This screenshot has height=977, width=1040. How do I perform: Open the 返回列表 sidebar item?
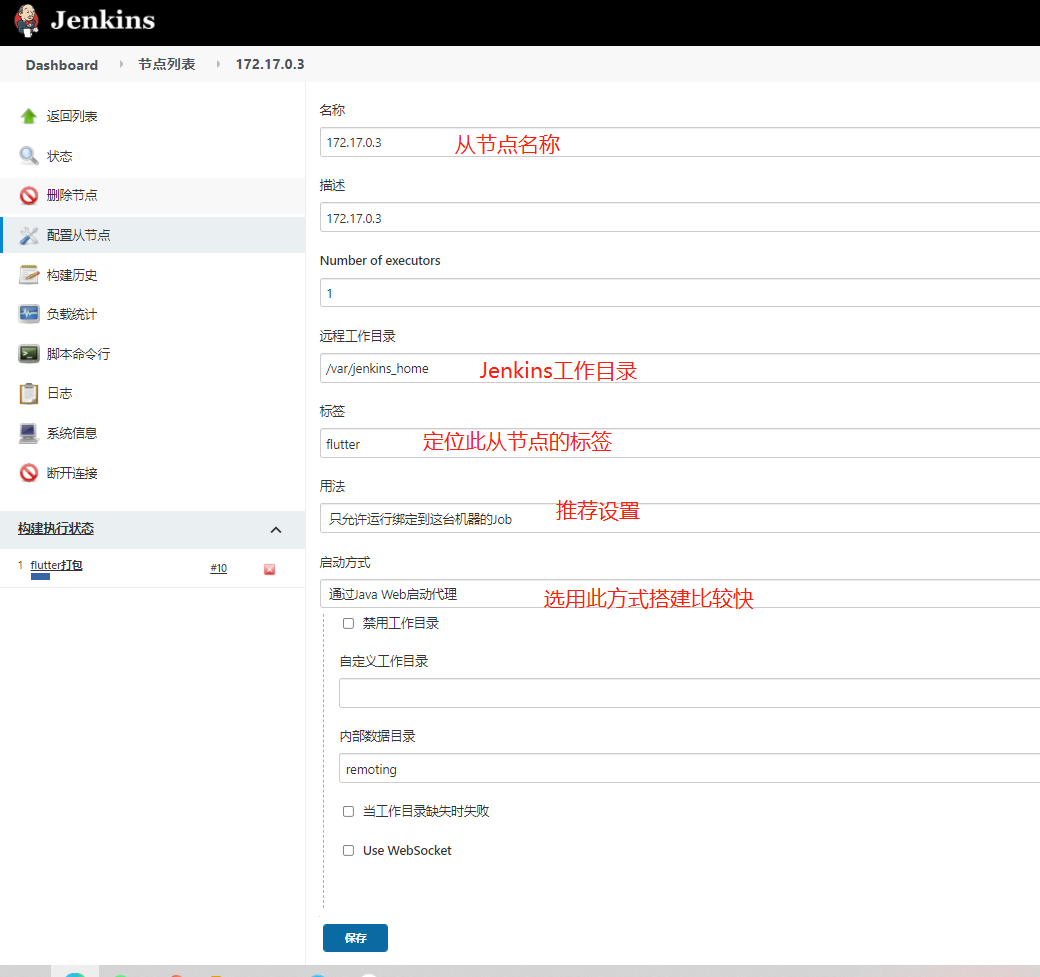(x=72, y=116)
